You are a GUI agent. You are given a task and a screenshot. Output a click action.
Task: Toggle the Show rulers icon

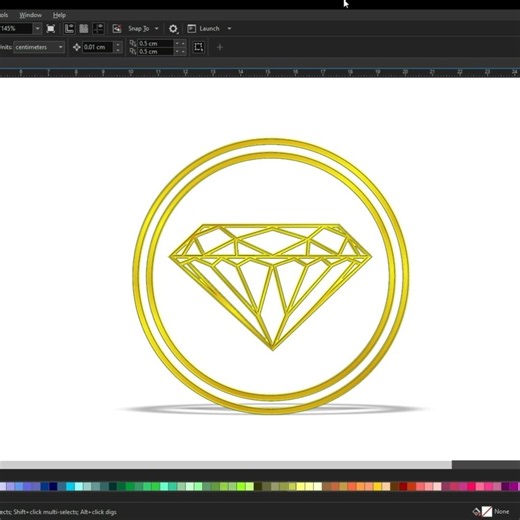pyautogui.click(x=69, y=29)
